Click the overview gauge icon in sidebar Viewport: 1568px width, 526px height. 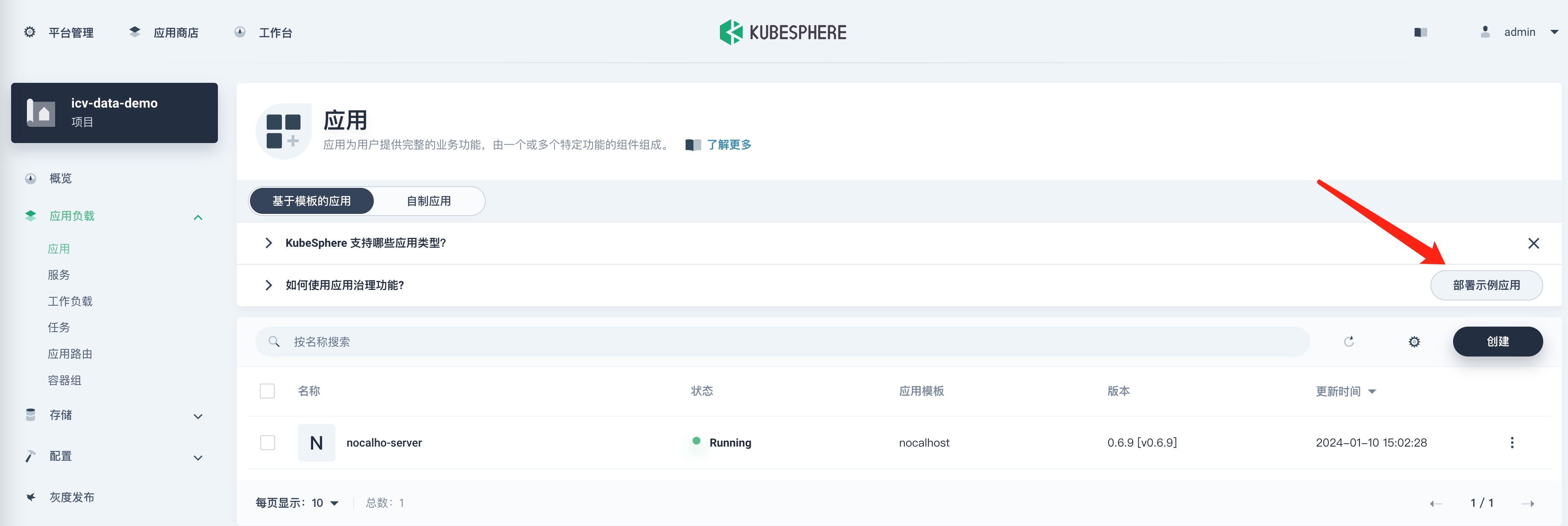pos(30,178)
